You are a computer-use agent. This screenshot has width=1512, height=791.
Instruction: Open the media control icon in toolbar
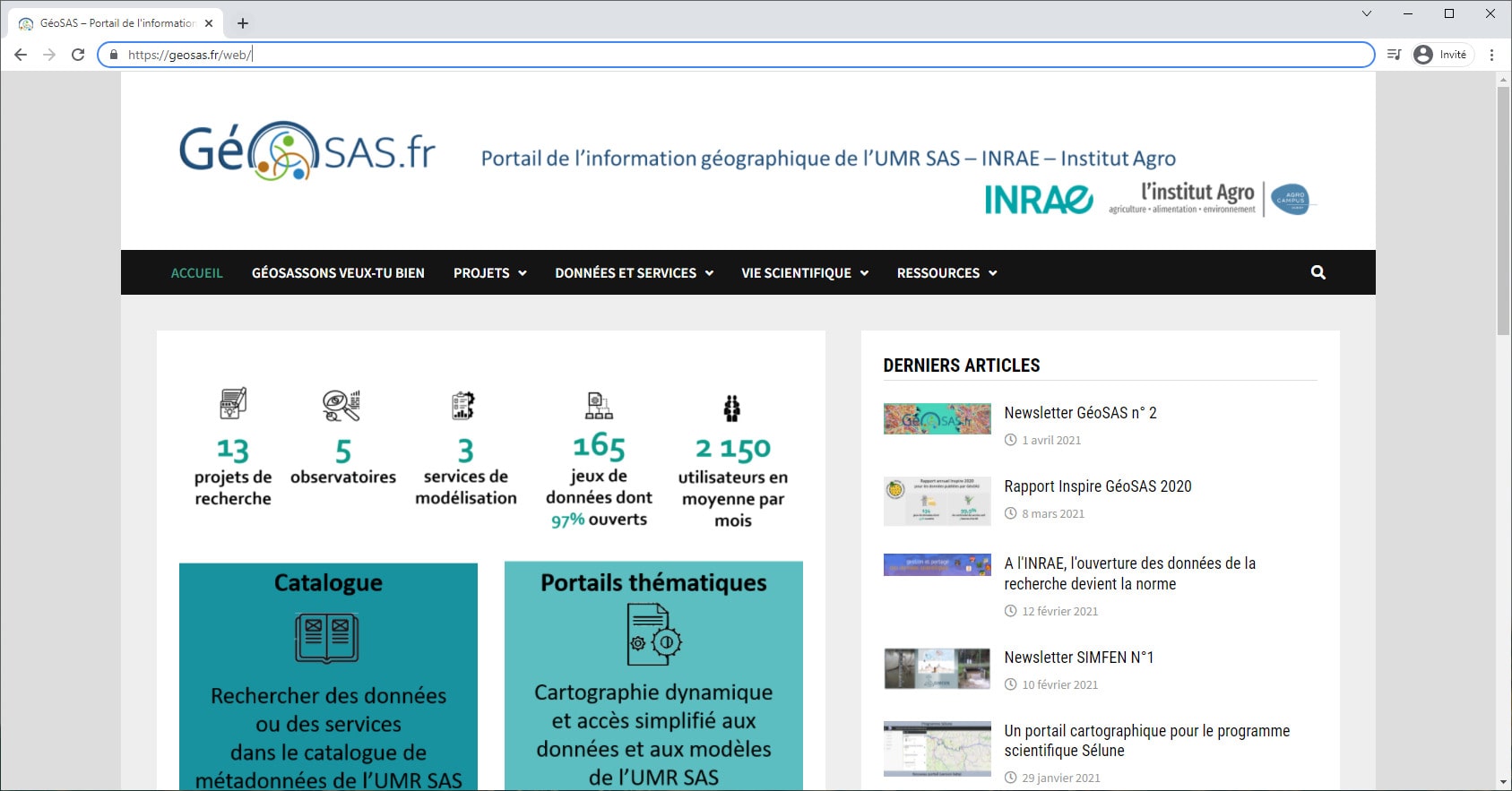[1394, 55]
